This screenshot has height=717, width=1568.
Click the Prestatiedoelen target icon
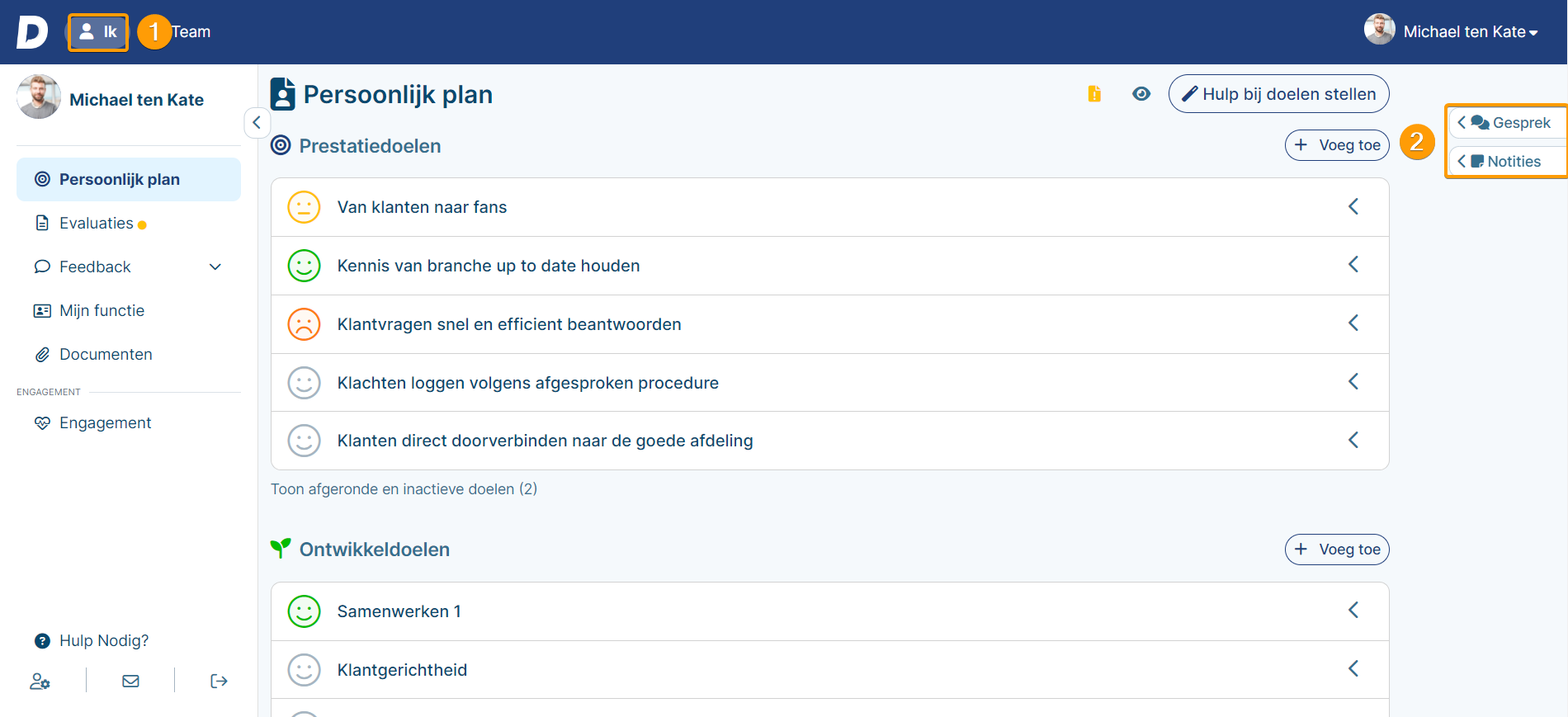pos(281,145)
